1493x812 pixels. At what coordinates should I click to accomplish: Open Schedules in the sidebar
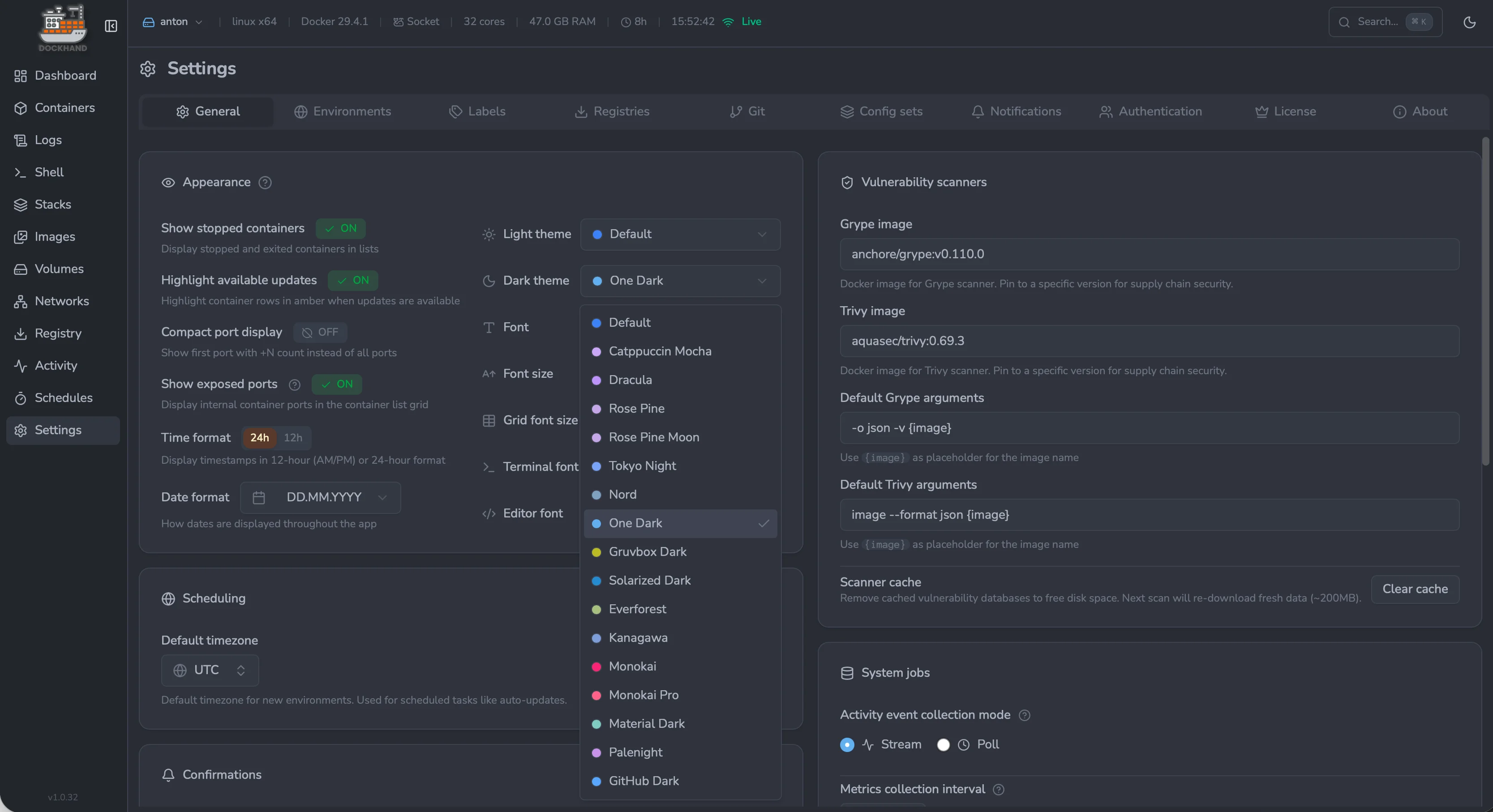[x=63, y=398]
